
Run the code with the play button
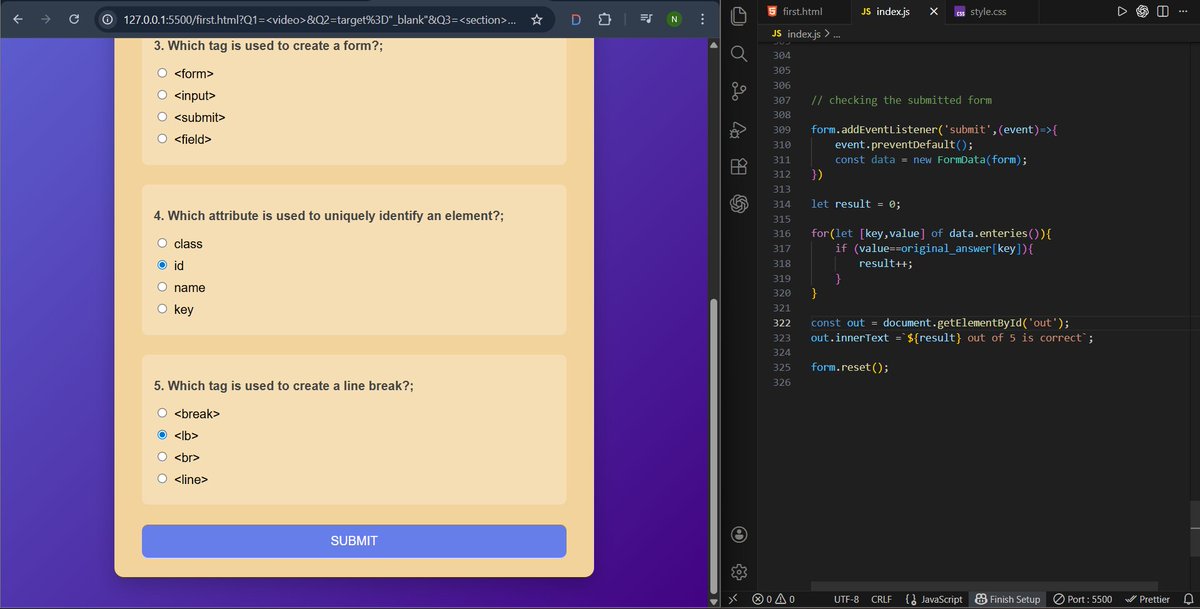[1122, 11]
